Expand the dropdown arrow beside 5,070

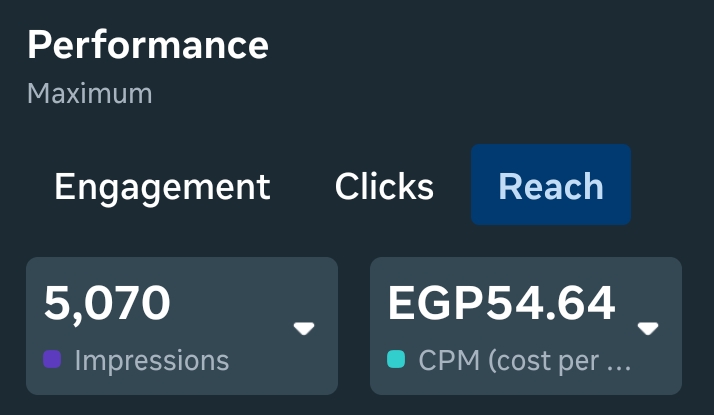[x=304, y=328]
